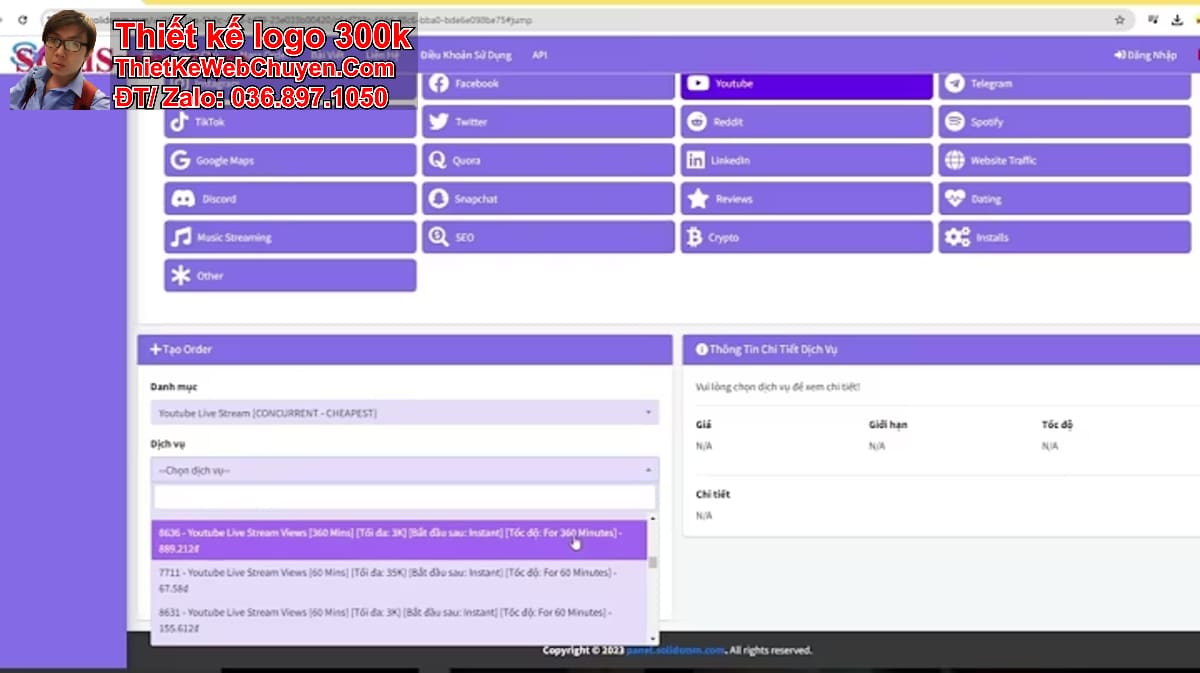Click the Đăng Nhập login link
The width and height of the screenshot is (1200, 673).
pyautogui.click(x=1145, y=55)
